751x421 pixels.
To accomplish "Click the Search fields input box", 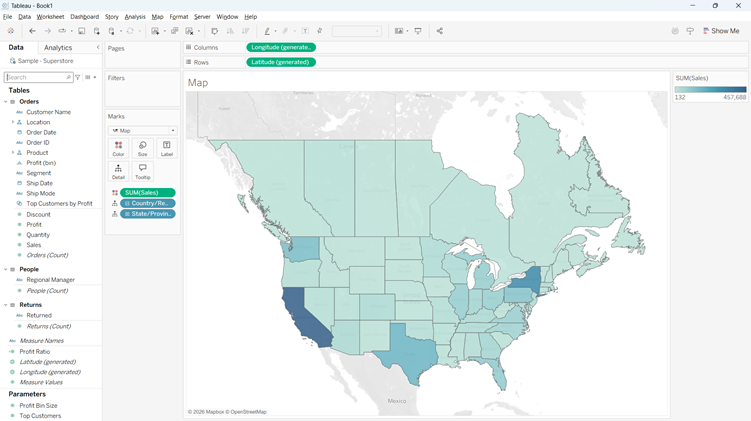I will pos(38,77).
